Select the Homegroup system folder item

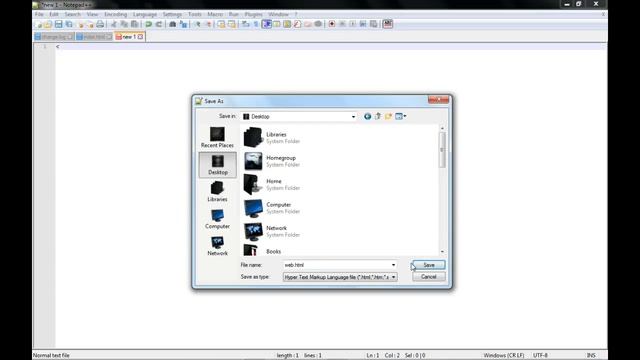point(272,161)
